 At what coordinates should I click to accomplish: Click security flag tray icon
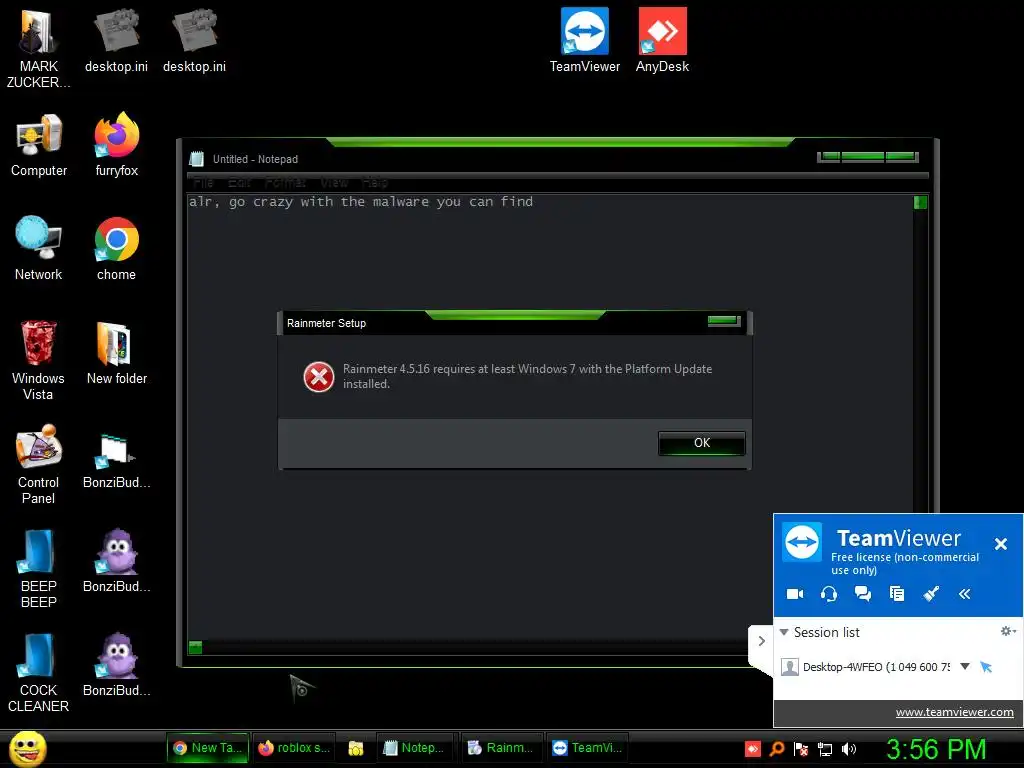tap(801, 749)
